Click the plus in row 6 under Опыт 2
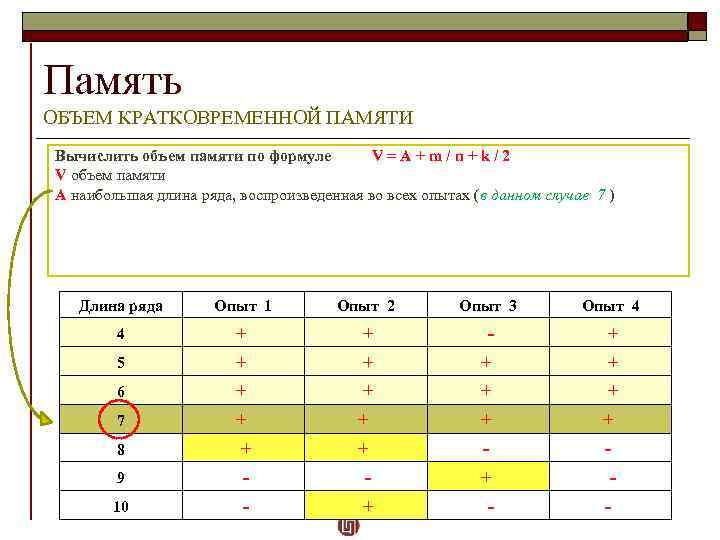Screen dimensions: 720x540 pos(367,390)
